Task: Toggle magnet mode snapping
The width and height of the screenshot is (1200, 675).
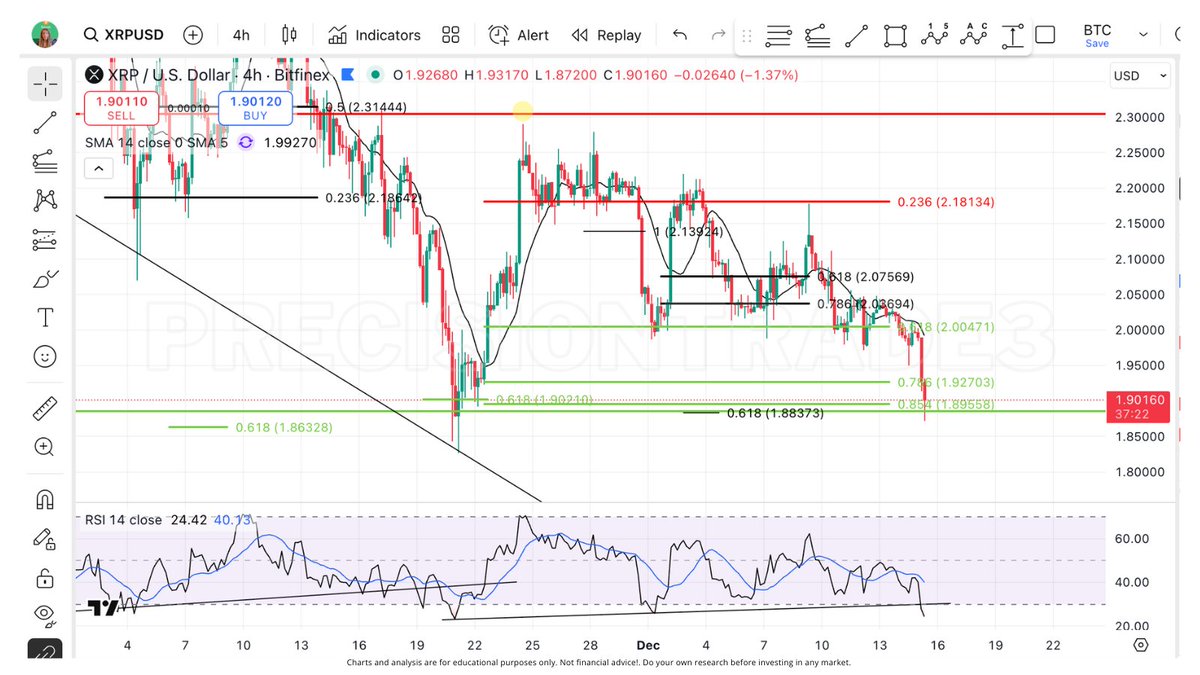Action: [x=45, y=499]
